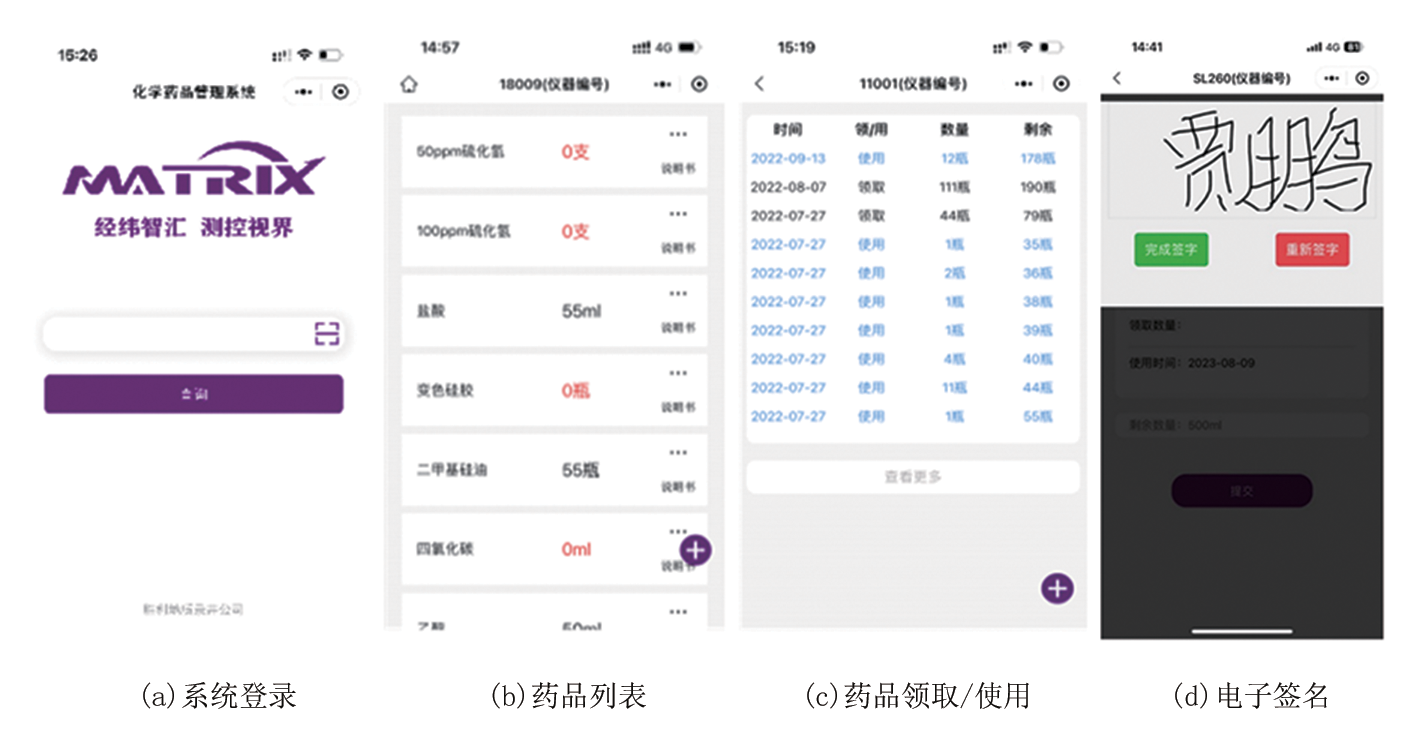Select the 50ppm硫化氢 item name
This screenshot has height=742, width=1417.
tap(461, 152)
